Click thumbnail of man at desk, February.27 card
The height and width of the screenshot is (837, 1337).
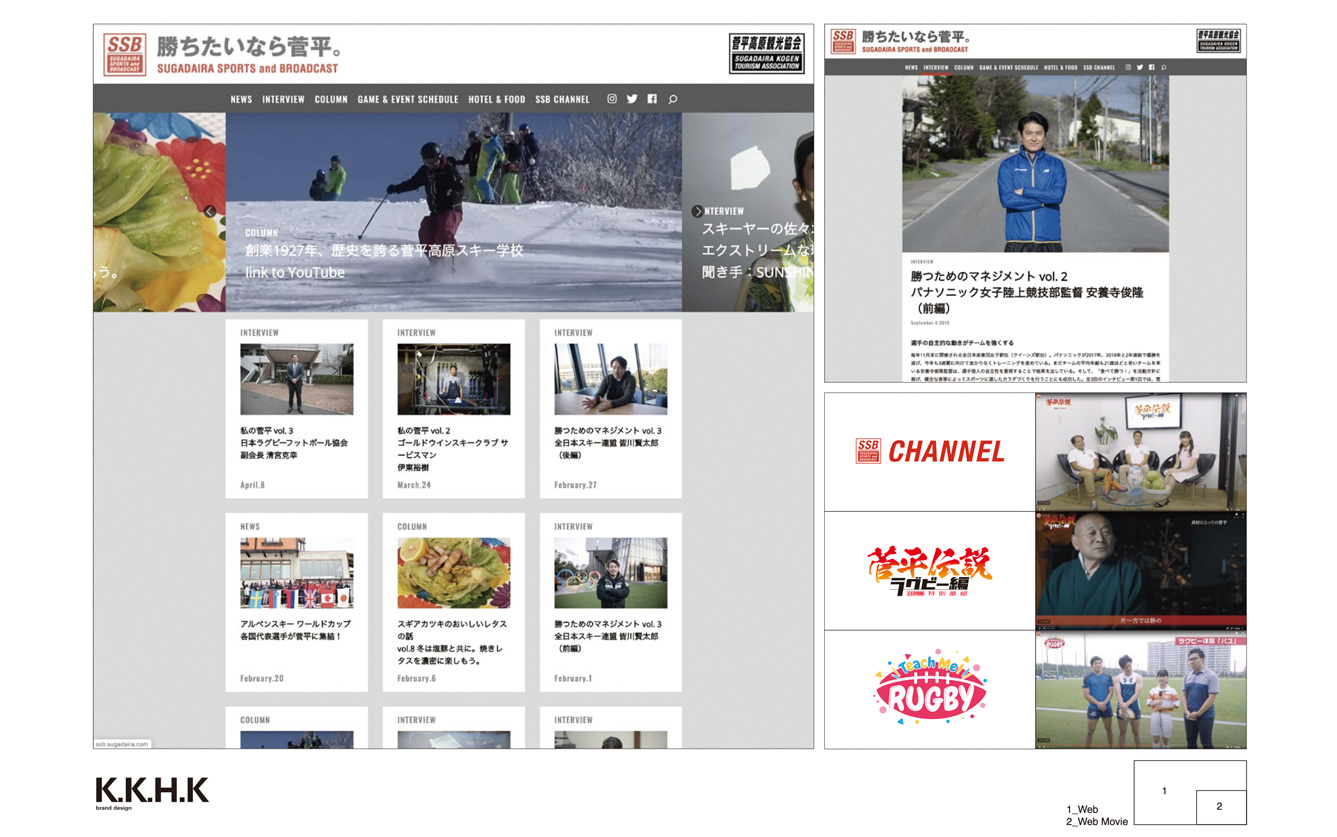point(611,379)
